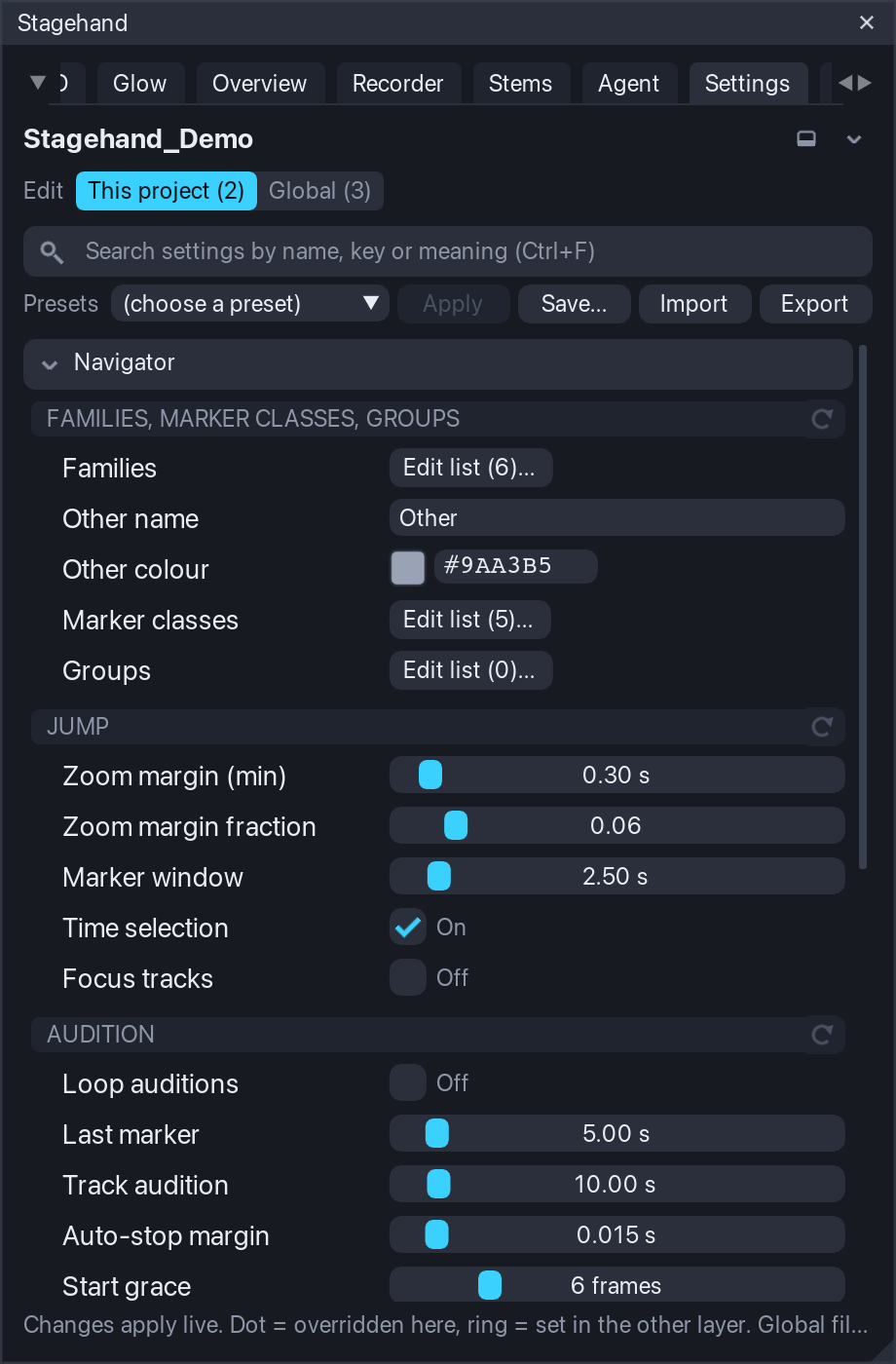
Task: Collapse the Navigator section
Action: 438,363
